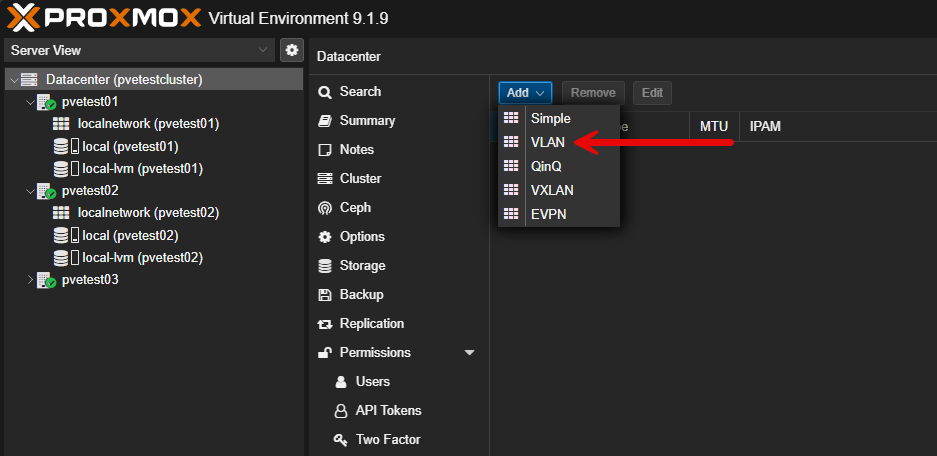
Task: Select EVPN in the Add dropdown
Action: click(x=549, y=214)
